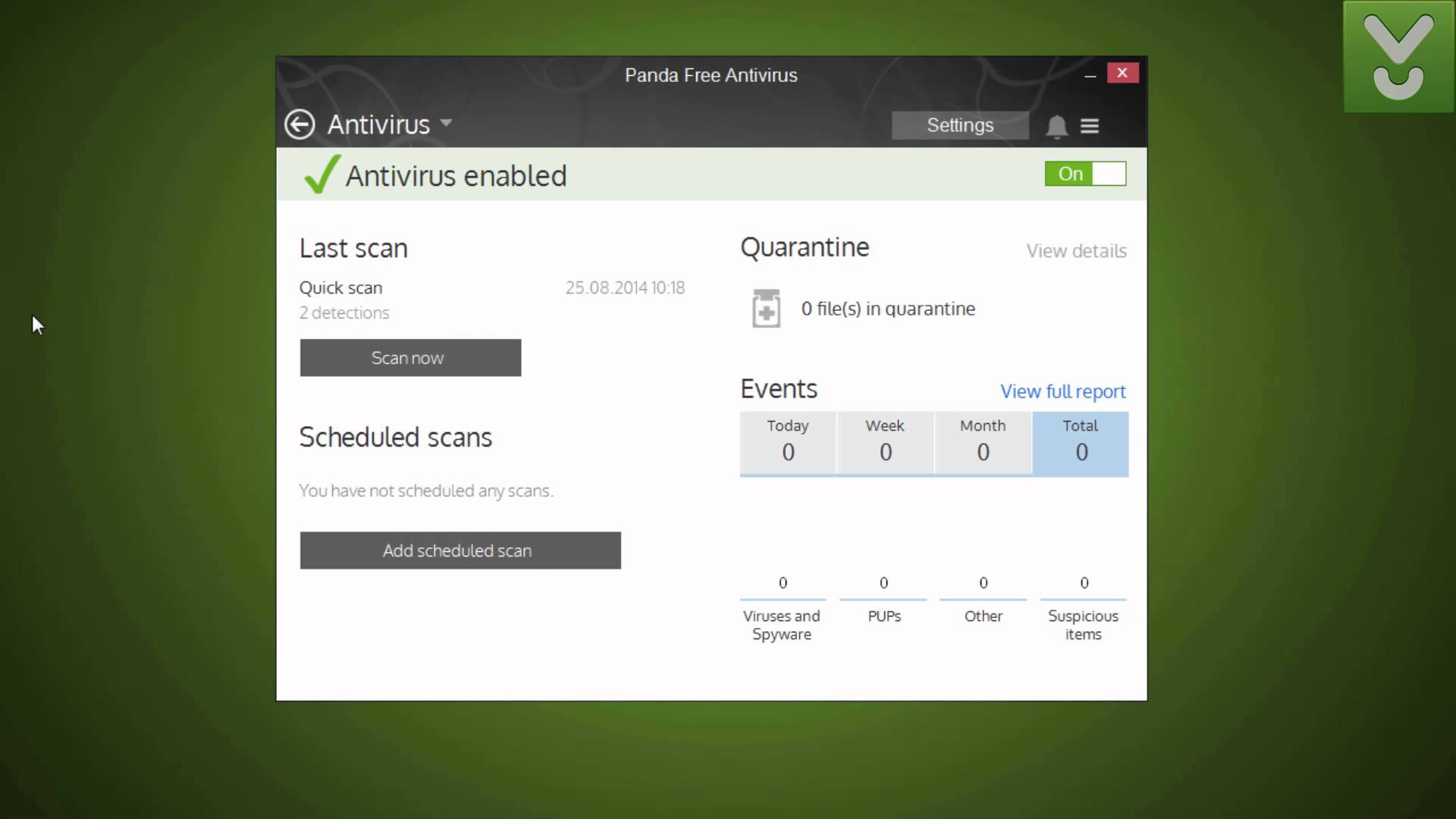This screenshot has height=819, width=1456.
Task: Click the Antivirus section title
Action: (378, 124)
